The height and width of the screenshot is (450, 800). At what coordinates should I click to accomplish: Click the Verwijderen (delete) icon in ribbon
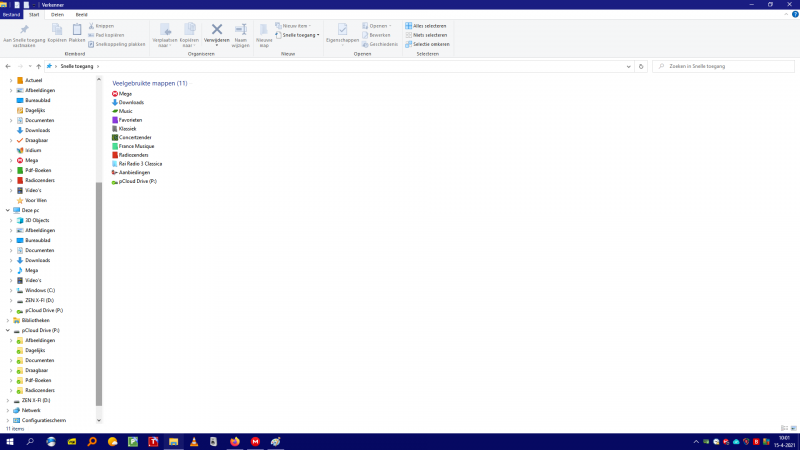coord(216,30)
